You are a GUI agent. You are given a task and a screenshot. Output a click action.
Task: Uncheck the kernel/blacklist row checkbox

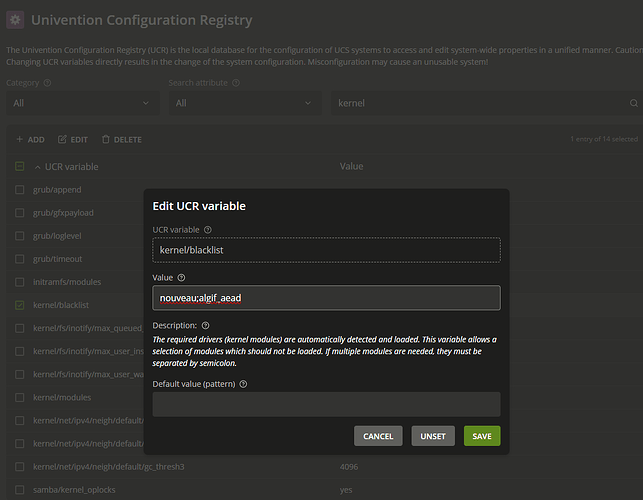[19, 305]
